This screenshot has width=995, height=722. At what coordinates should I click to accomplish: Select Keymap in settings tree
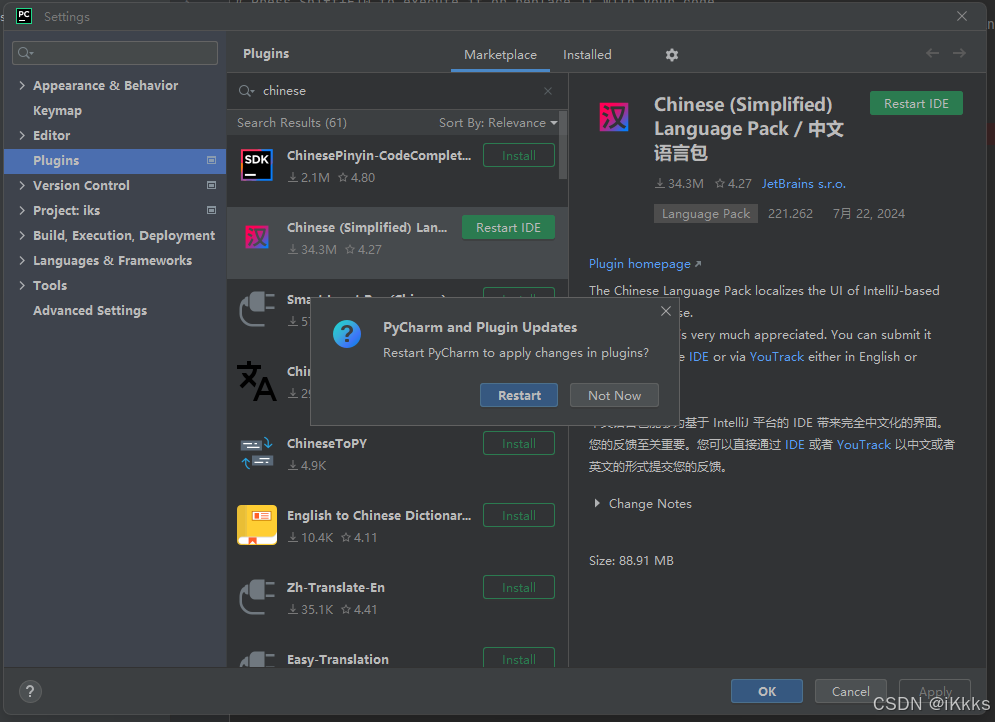[57, 110]
